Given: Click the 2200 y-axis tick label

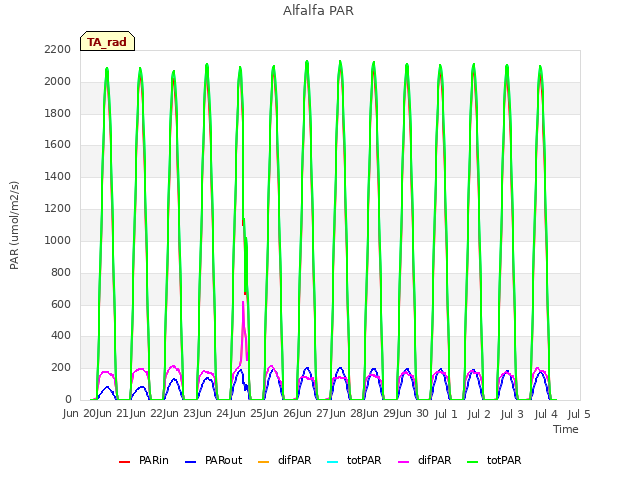Looking at the screenshot, I should pos(58,49).
